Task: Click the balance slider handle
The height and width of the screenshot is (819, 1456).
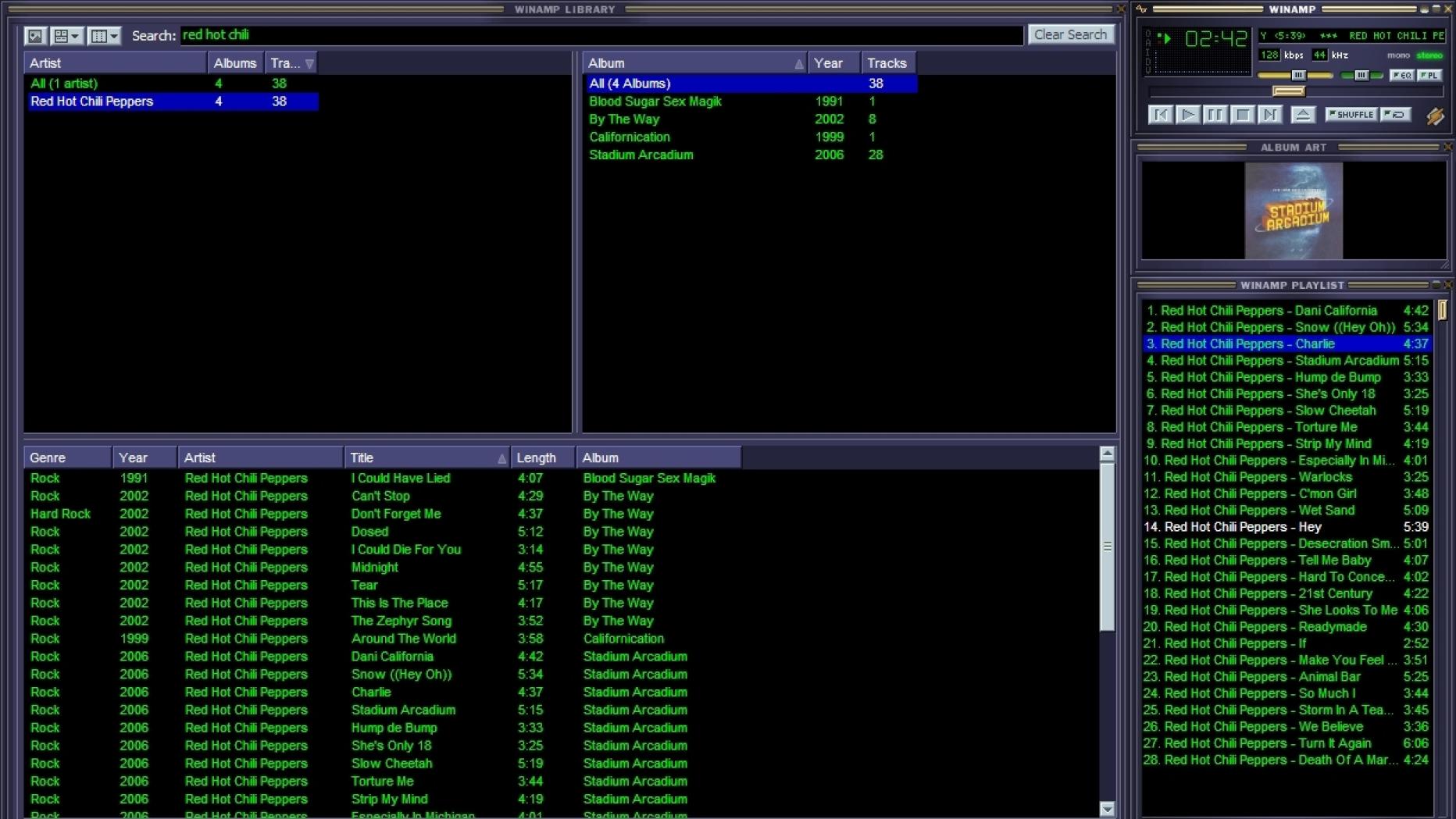Action: click(x=1361, y=75)
